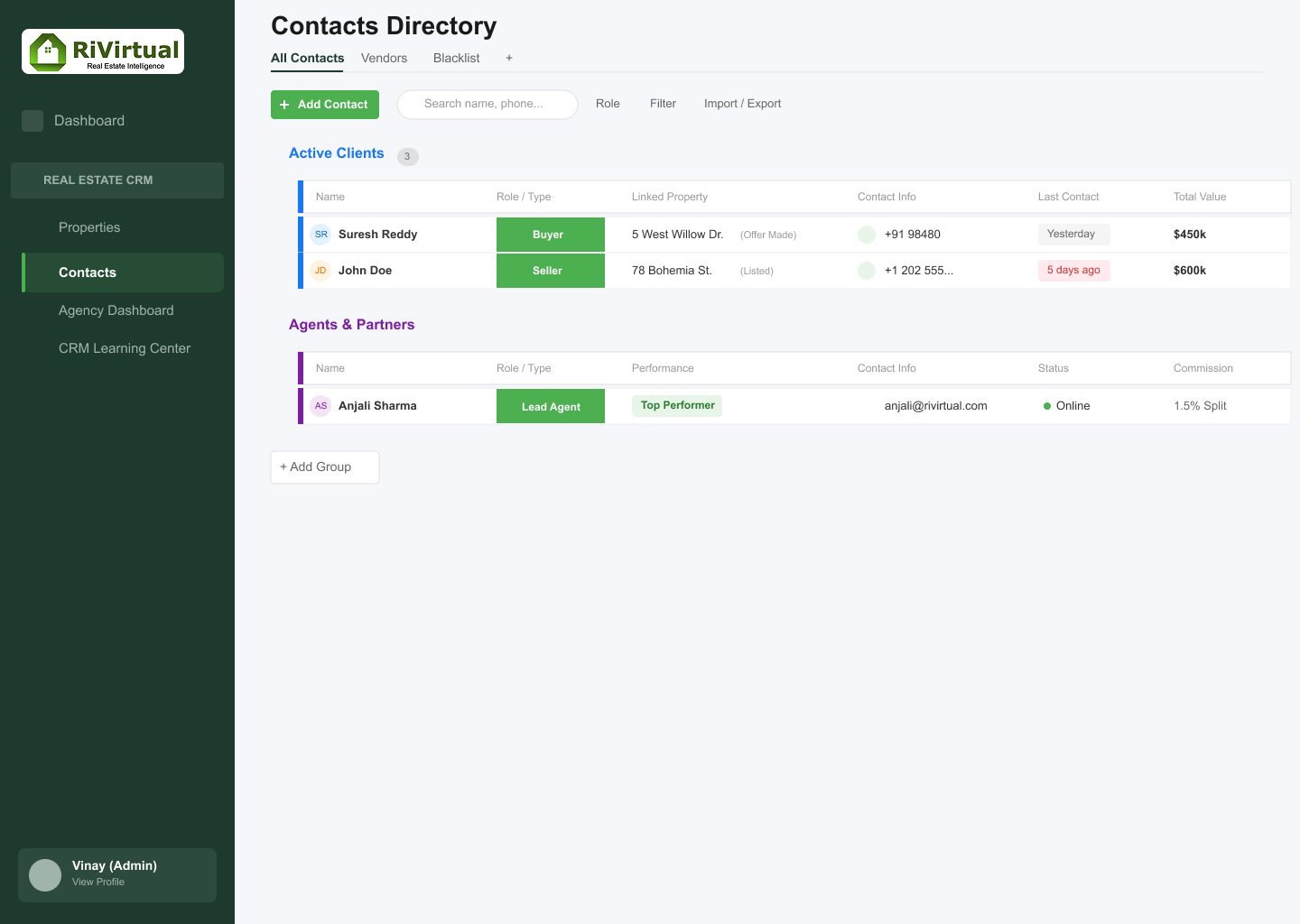Click the anjali@rivirtual.com email
The height and width of the screenshot is (924, 1300).
935,406
